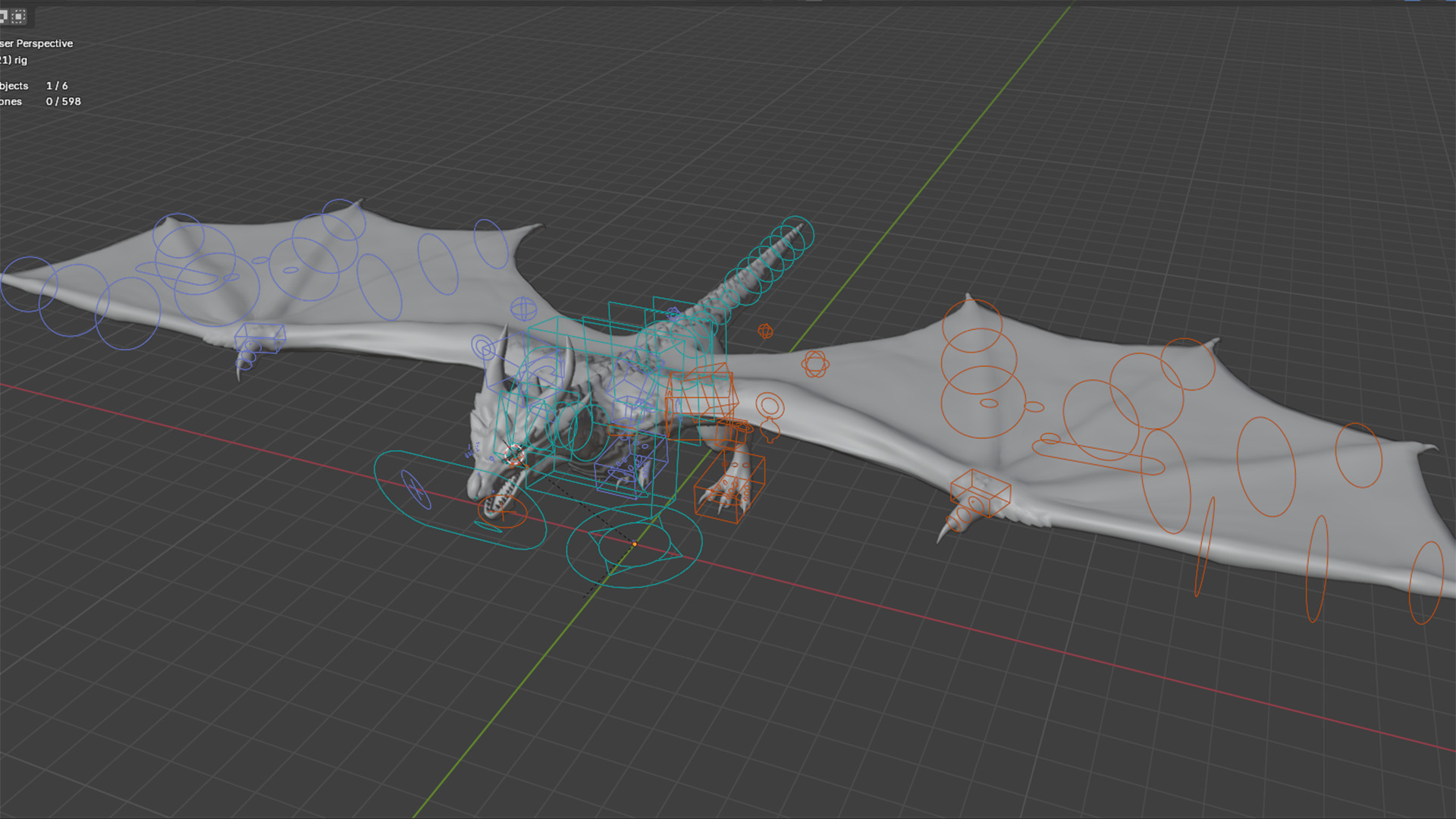Click the '1 / 6' objects count
The image size is (1456, 819).
pyautogui.click(x=57, y=86)
